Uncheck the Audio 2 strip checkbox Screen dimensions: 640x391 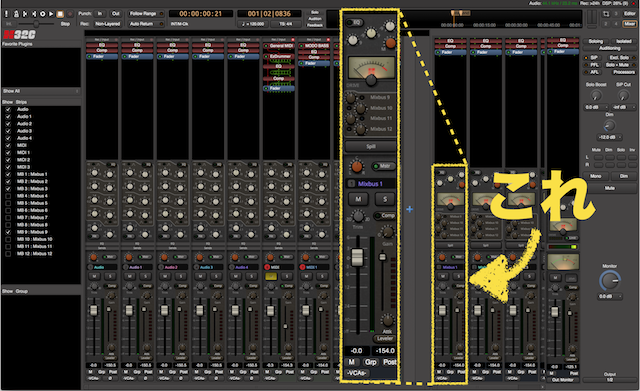tap(8, 124)
